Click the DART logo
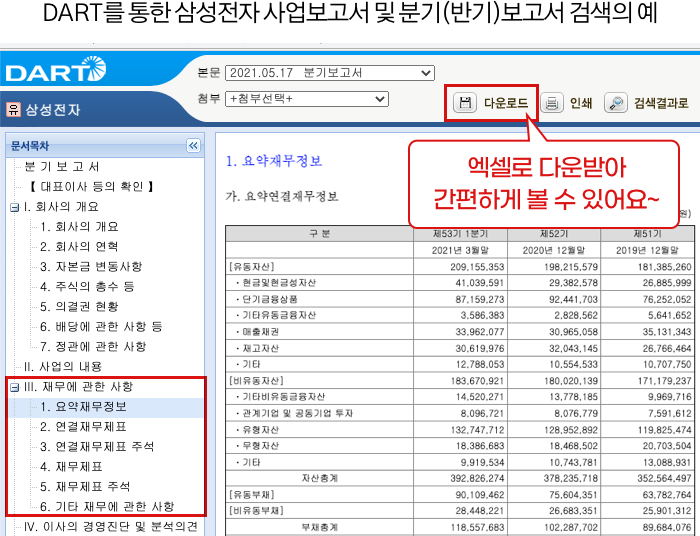The width and height of the screenshot is (700, 536). (55, 72)
